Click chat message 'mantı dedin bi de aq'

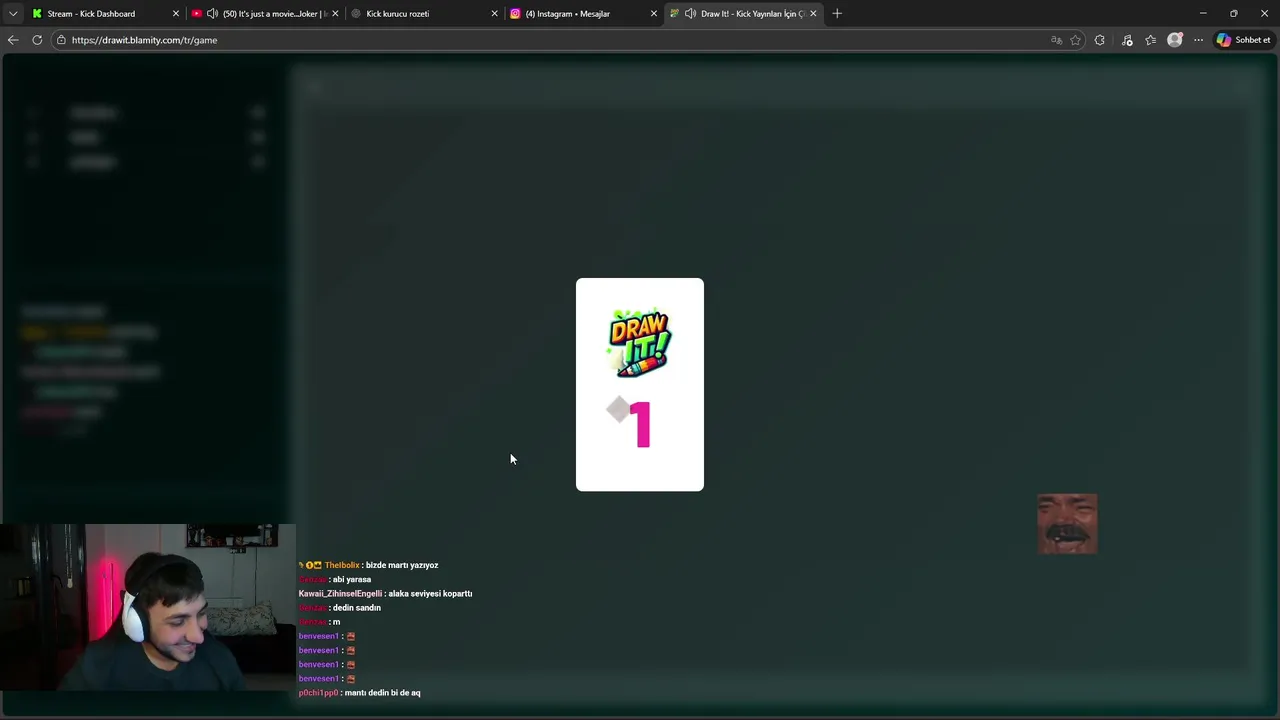[x=382, y=692]
